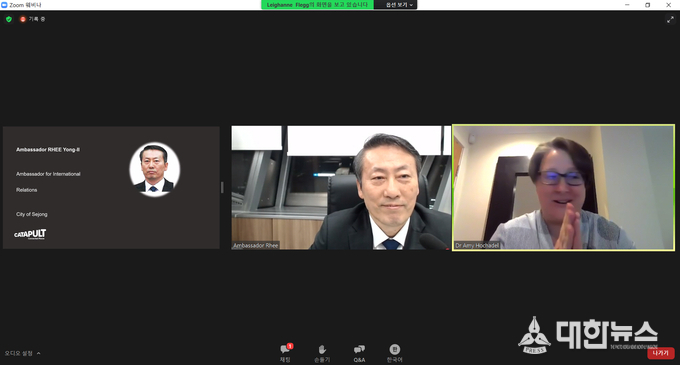Image resolution: width=680 pixels, height=365 pixels.
Task: Expand the view options dropdown
Action: pyautogui.click(x=396, y=5)
